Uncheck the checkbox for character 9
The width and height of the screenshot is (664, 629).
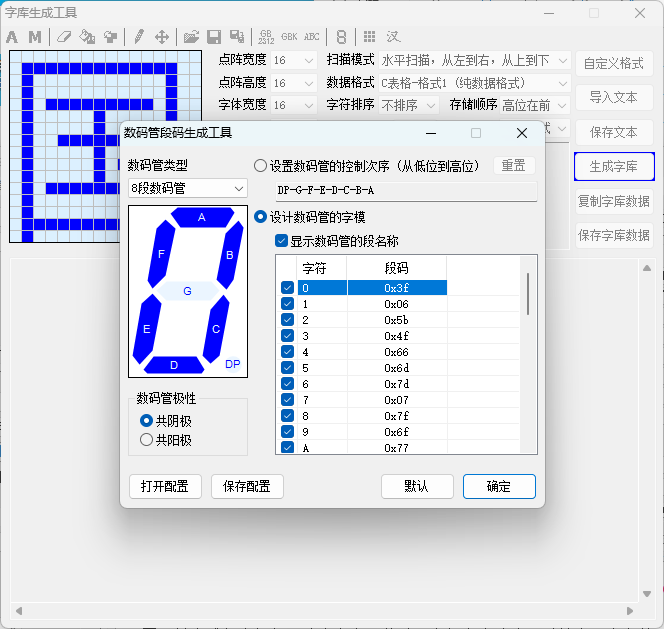pyautogui.click(x=287, y=432)
